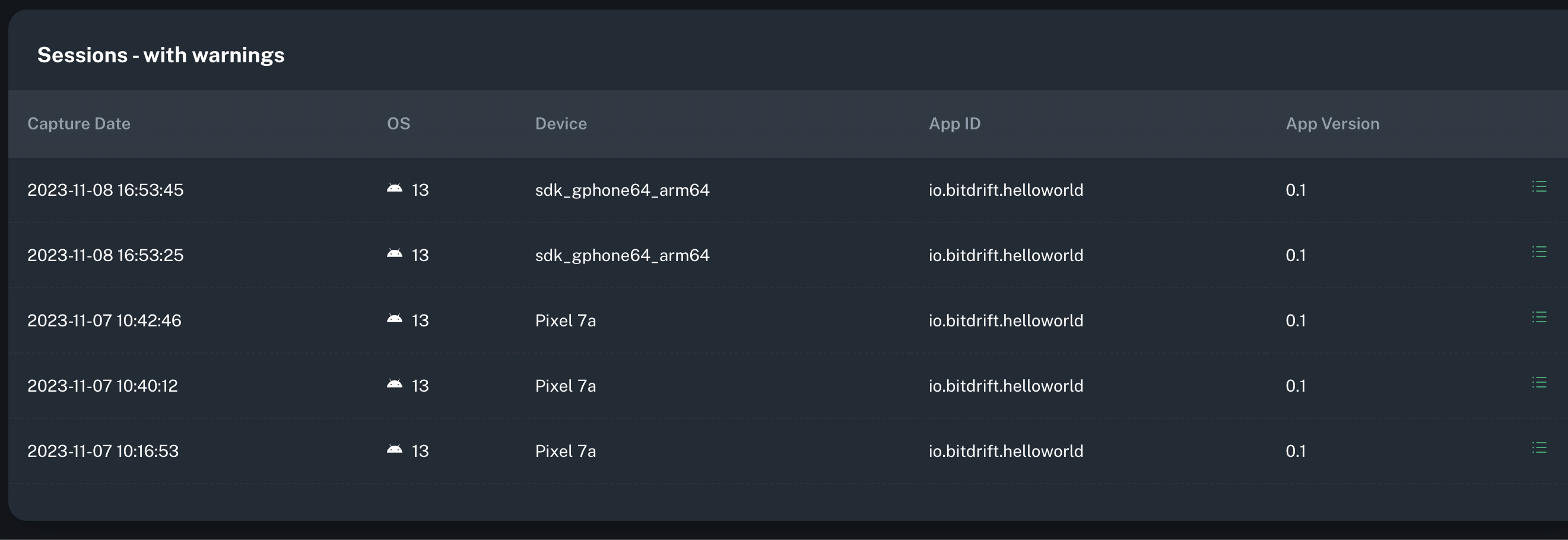The height and width of the screenshot is (540, 1568).
Task: Sort using the App Version column header
Action: tap(1332, 123)
